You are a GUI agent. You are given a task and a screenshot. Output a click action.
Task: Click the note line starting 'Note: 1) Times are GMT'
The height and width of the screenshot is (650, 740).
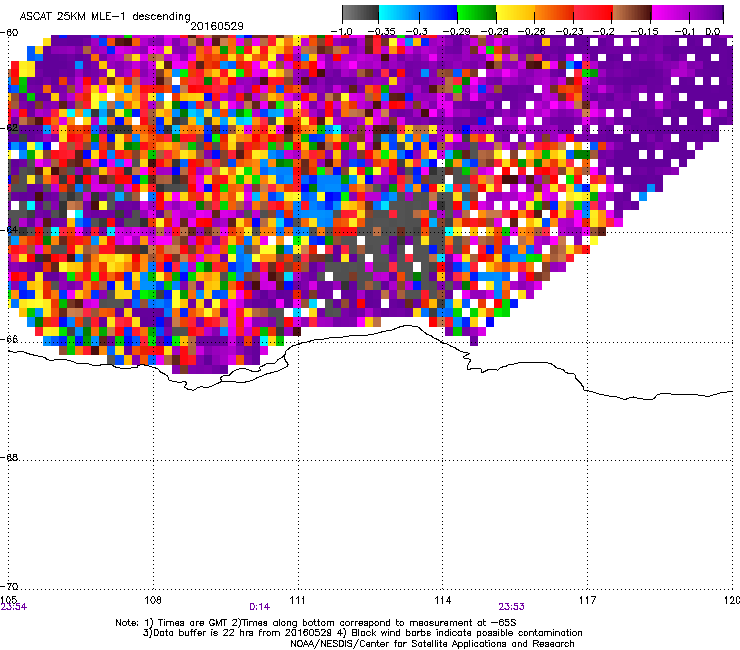click(316, 623)
